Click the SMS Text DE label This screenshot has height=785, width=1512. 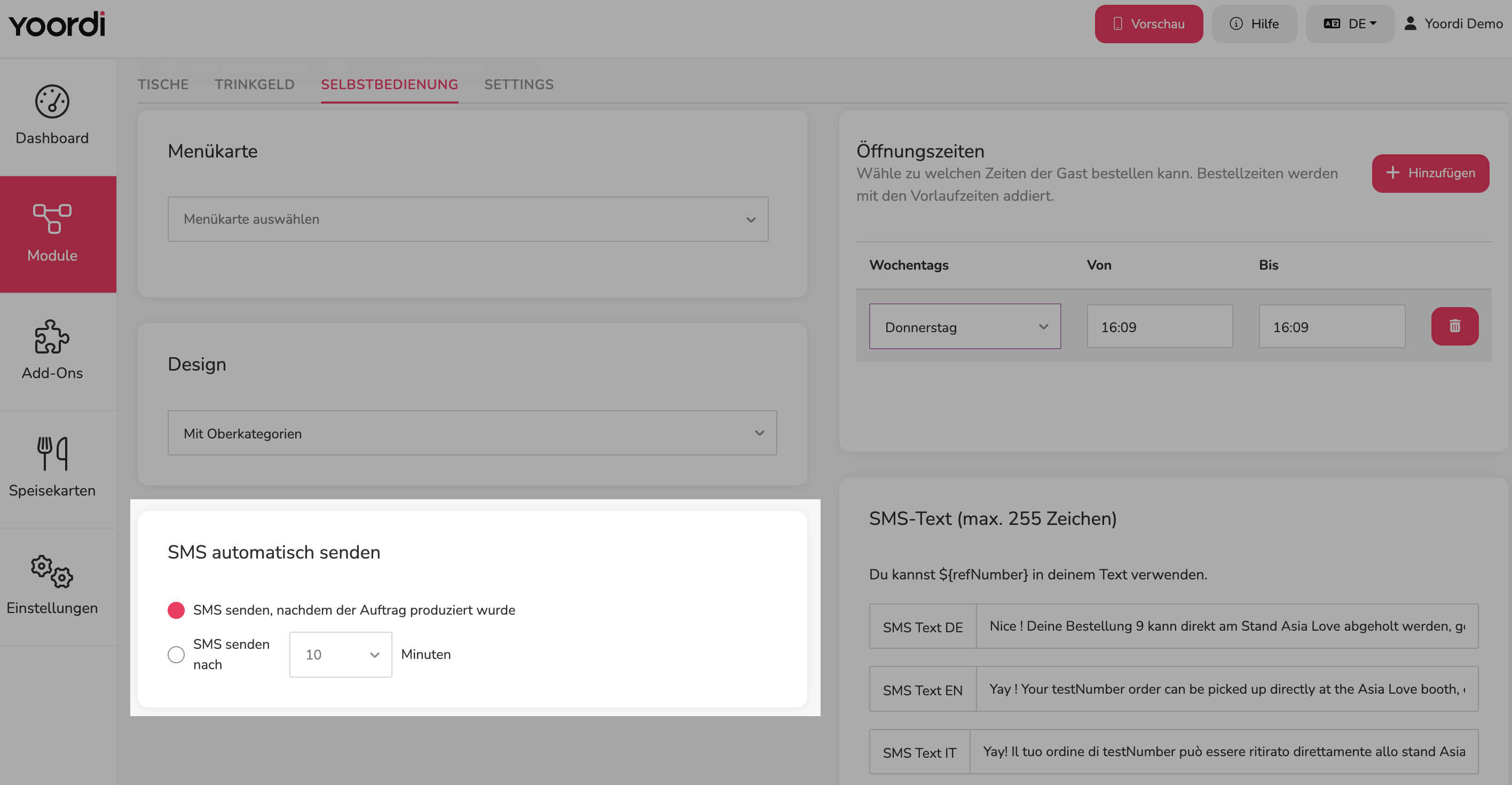[x=923, y=626]
